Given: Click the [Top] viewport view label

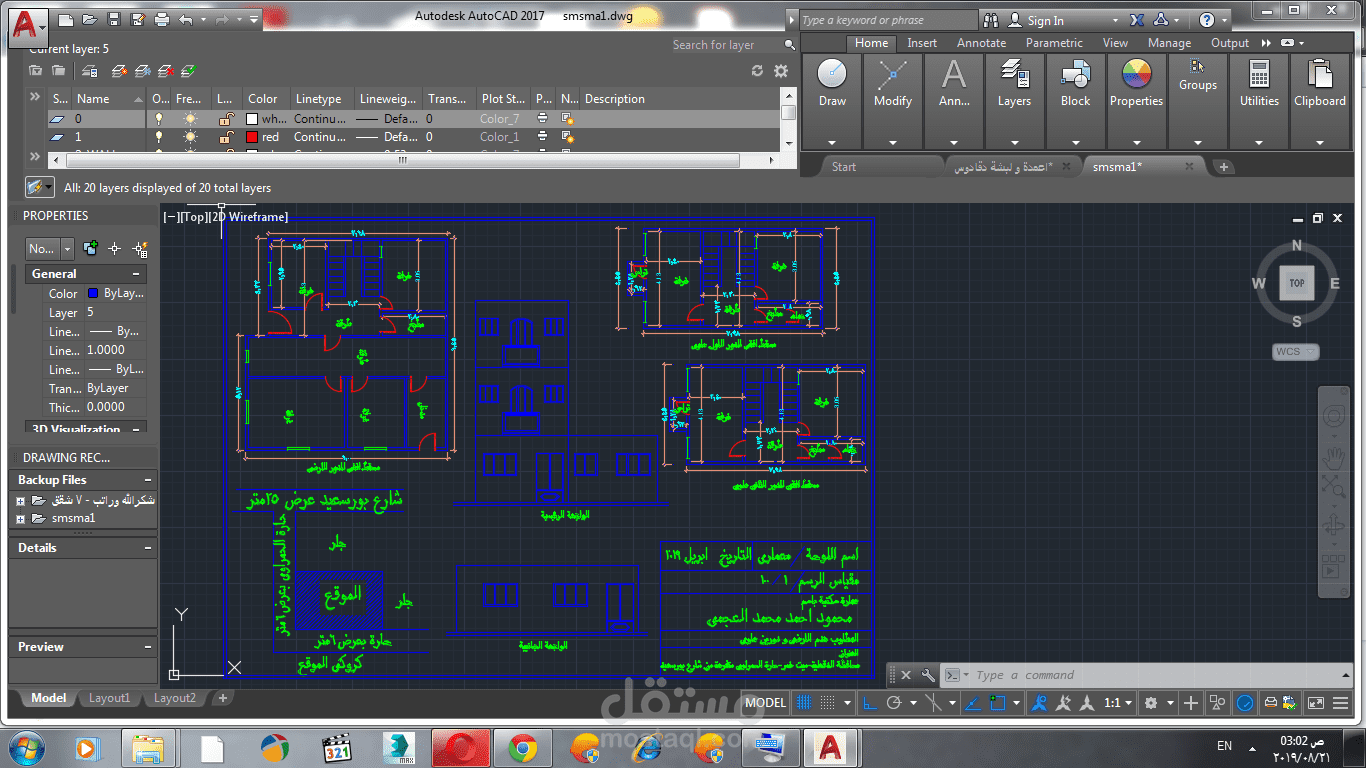Looking at the screenshot, I should tap(192, 217).
